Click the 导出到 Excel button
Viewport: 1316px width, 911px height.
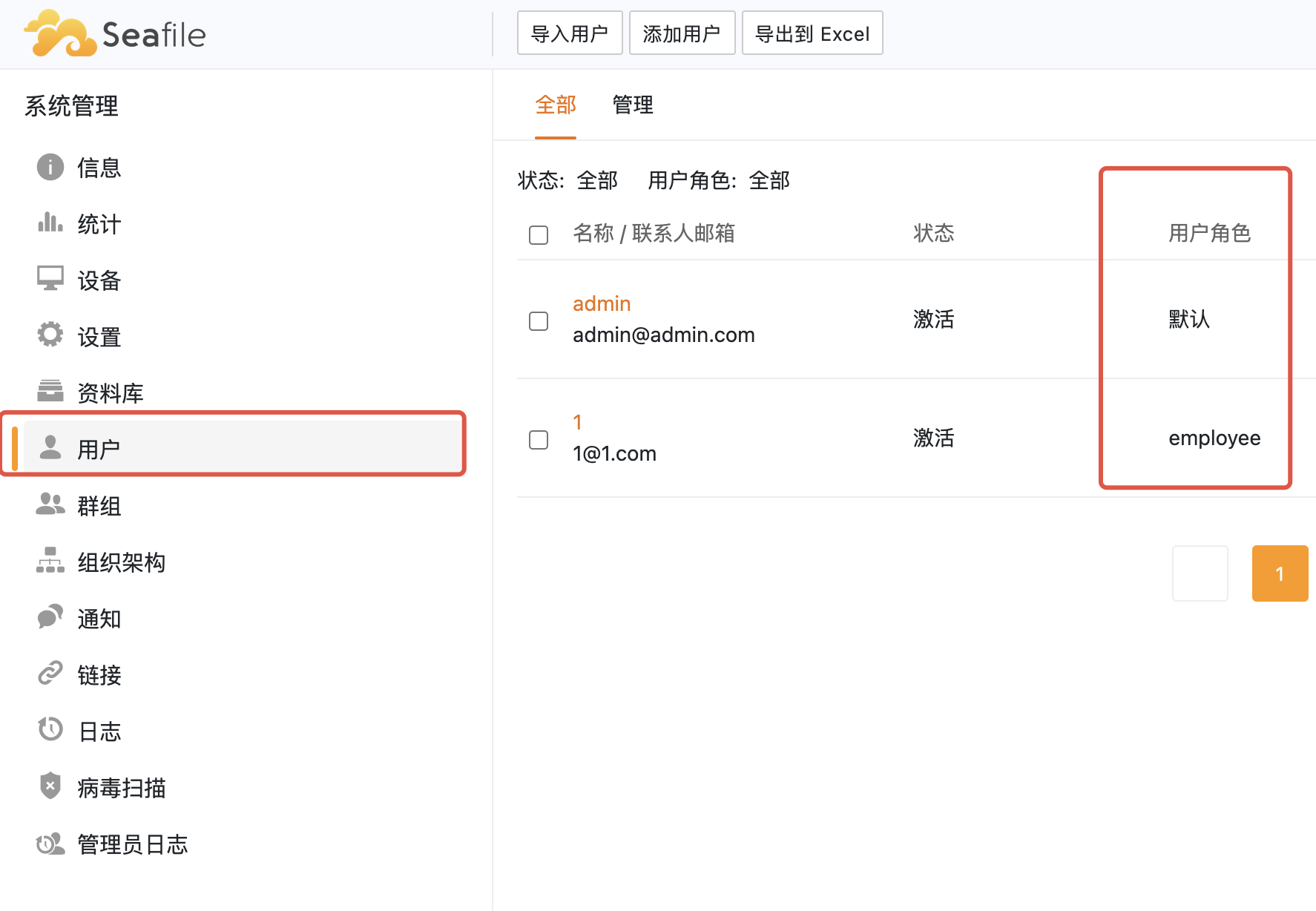pos(812,33)
